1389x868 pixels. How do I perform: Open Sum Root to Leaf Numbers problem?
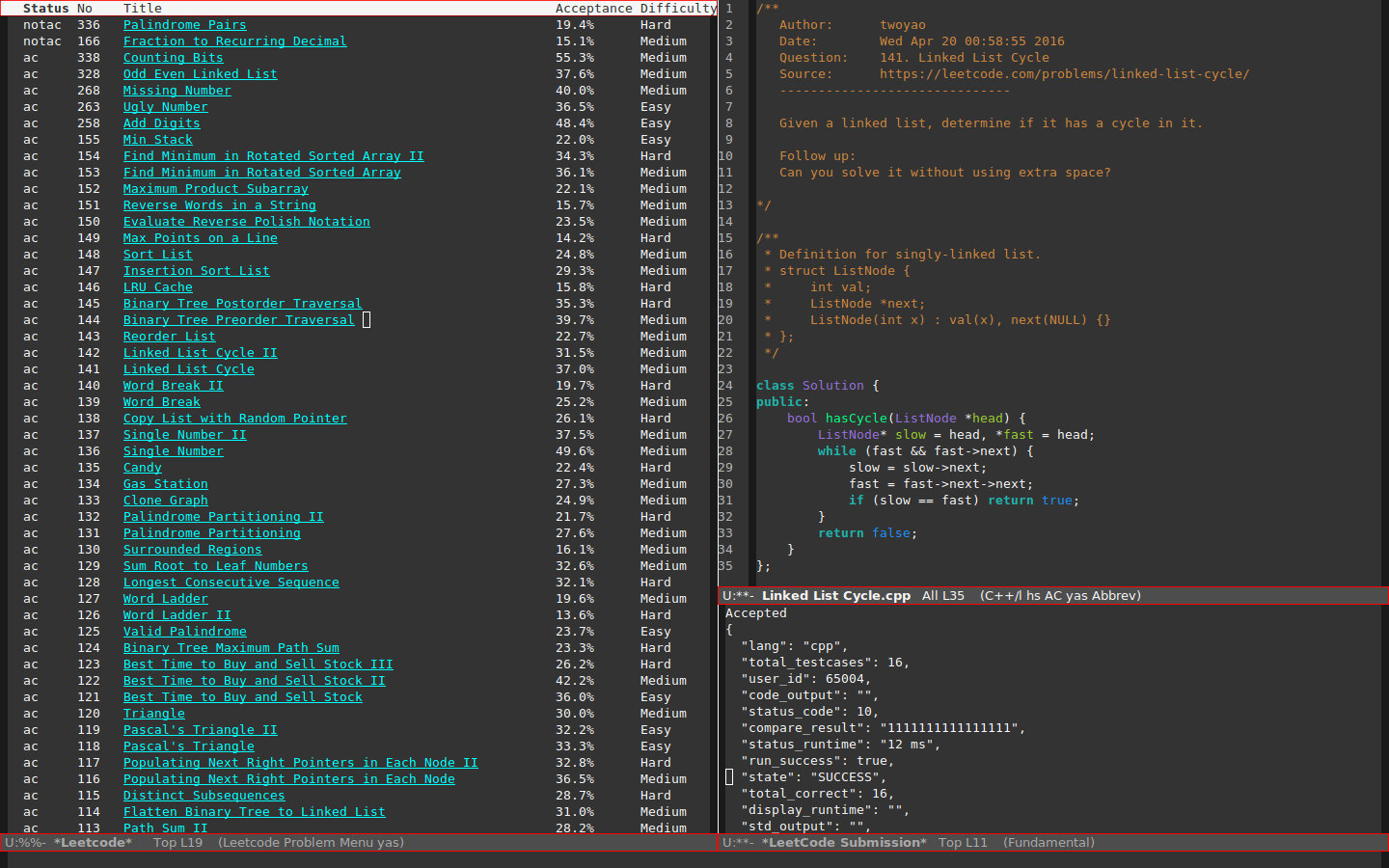pos(215,566)
